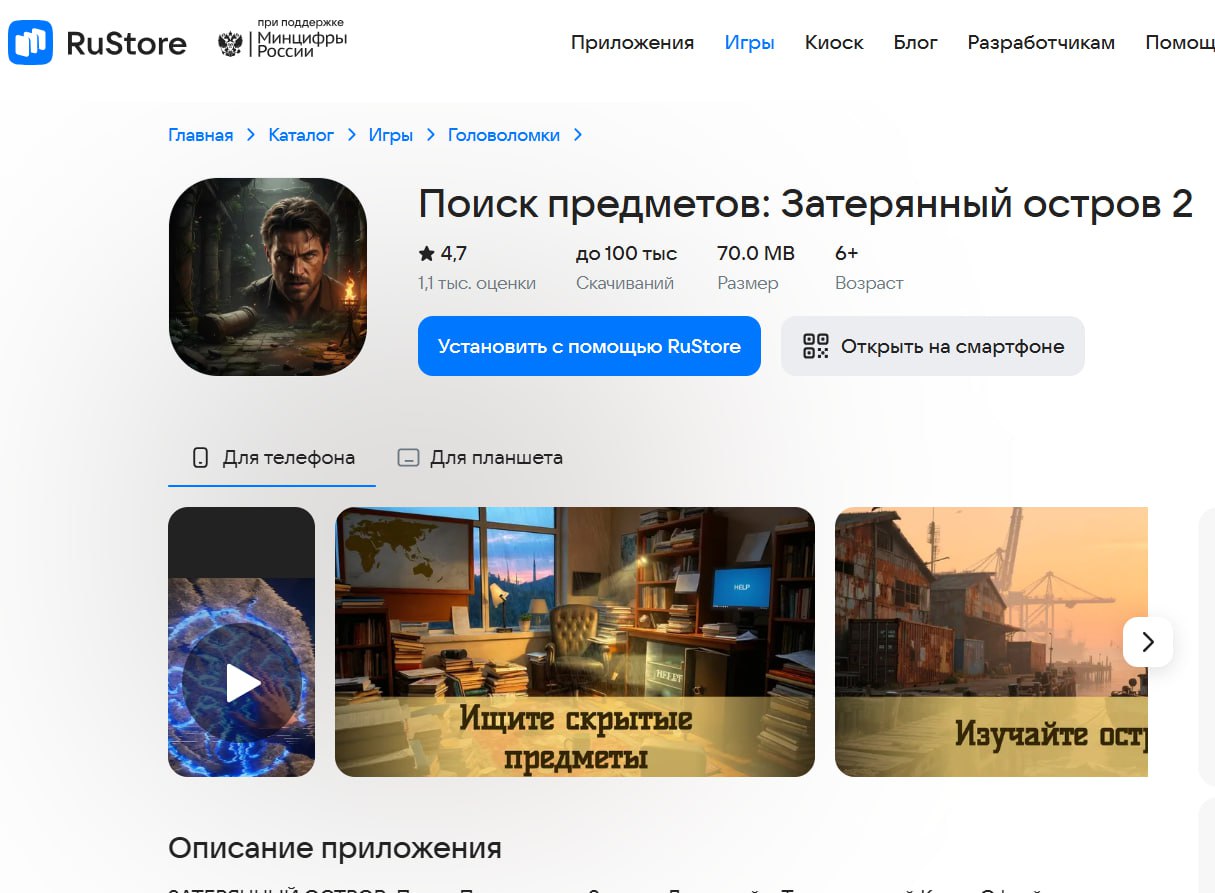Open Головоломки category breadcrumb

point(503,135)
